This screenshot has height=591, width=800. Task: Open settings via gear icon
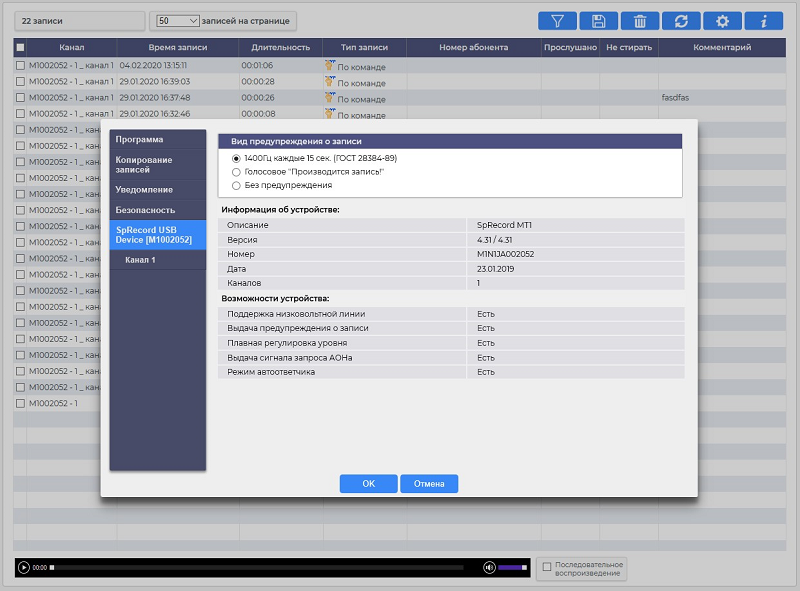pos(722,21)
